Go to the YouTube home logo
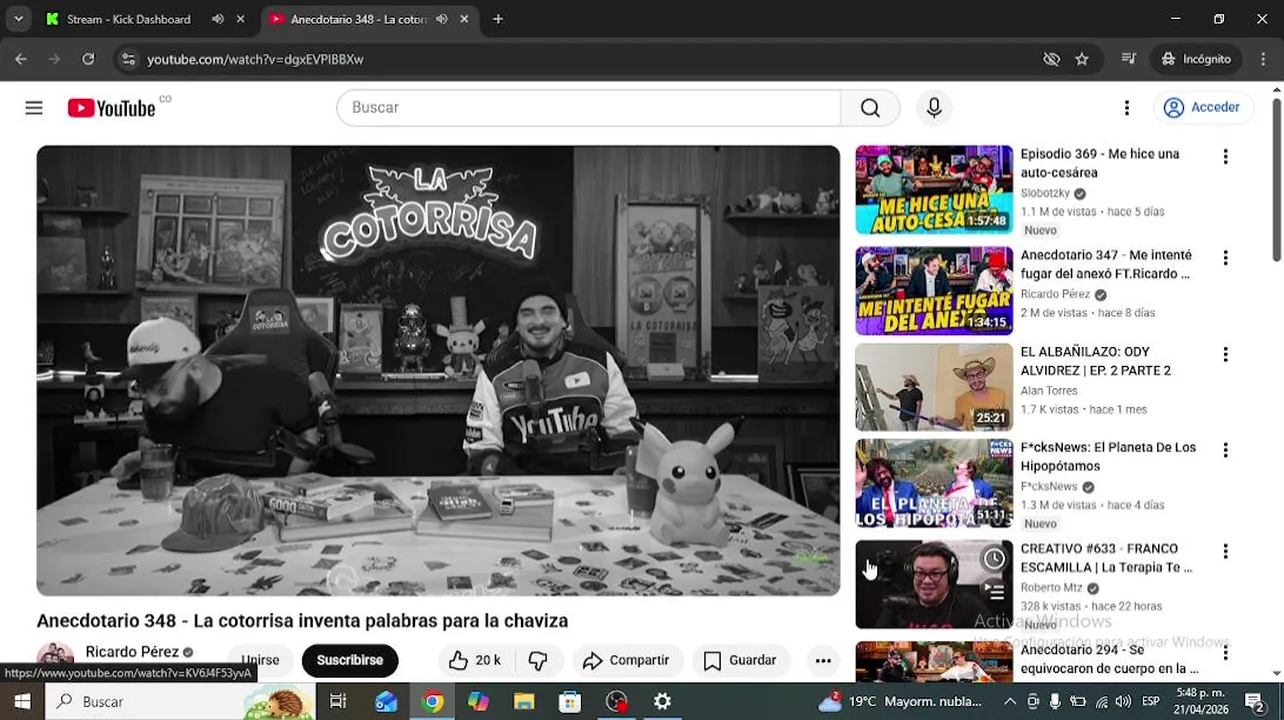The width and height of the screenshot is (1284, 720). (x=111, y=108)
